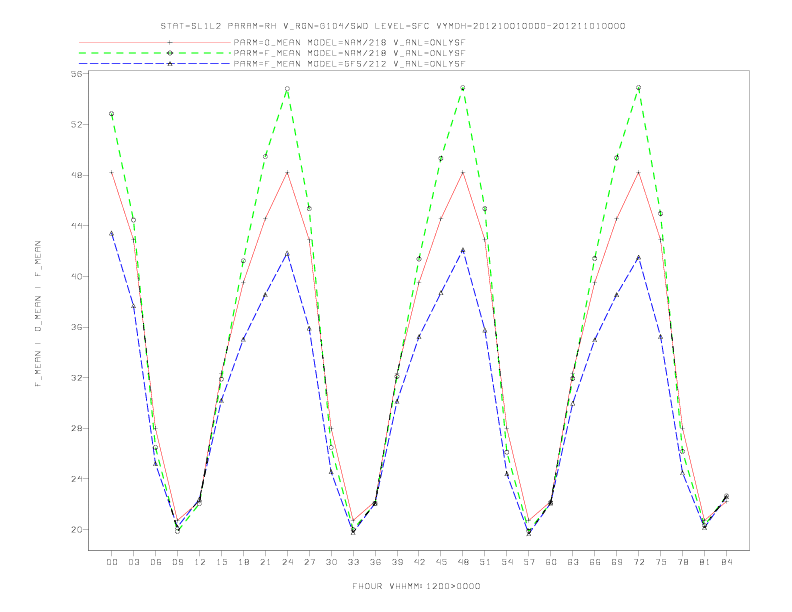Click y-axis label 44

click(77, 226)
